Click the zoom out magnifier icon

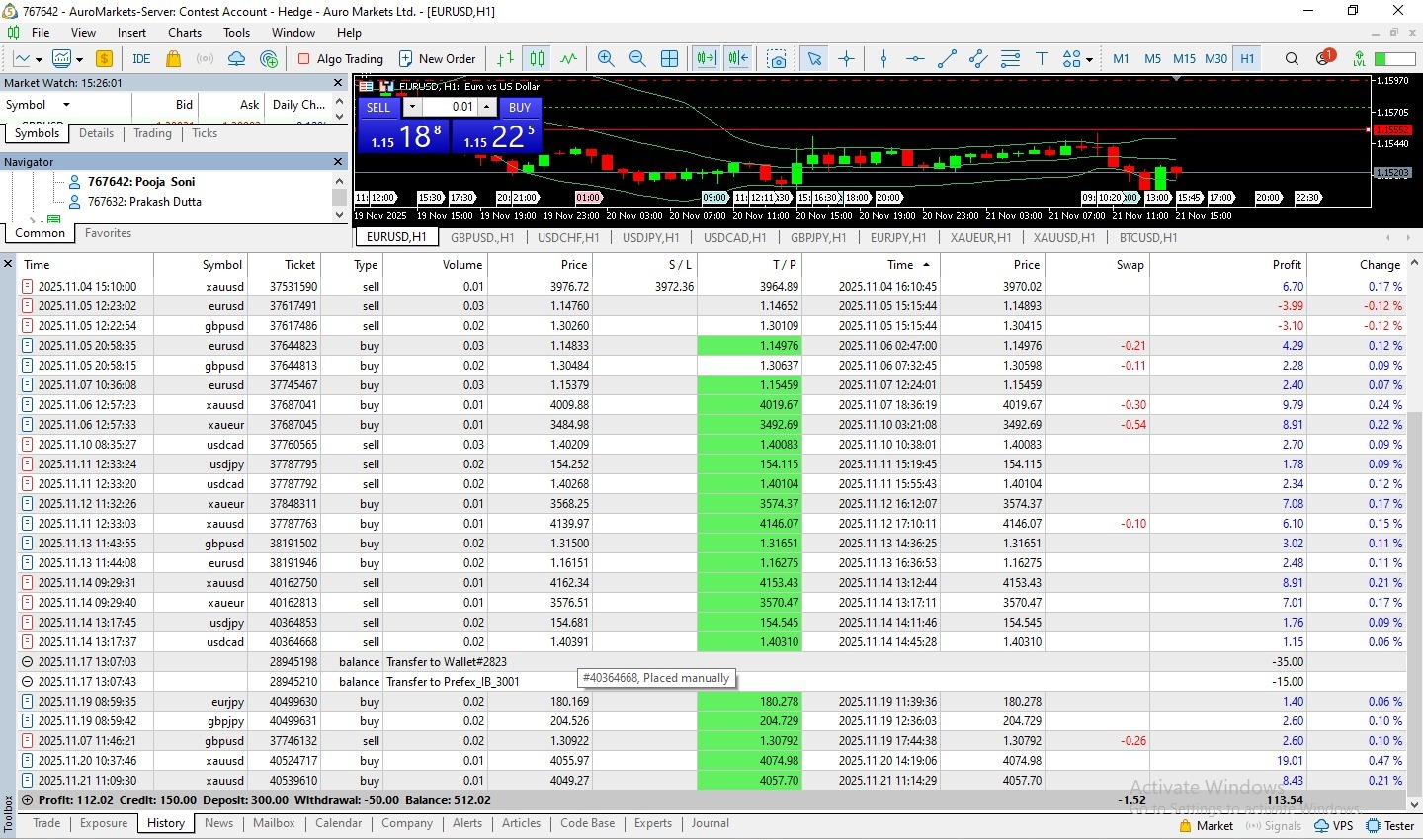(637, 59)
